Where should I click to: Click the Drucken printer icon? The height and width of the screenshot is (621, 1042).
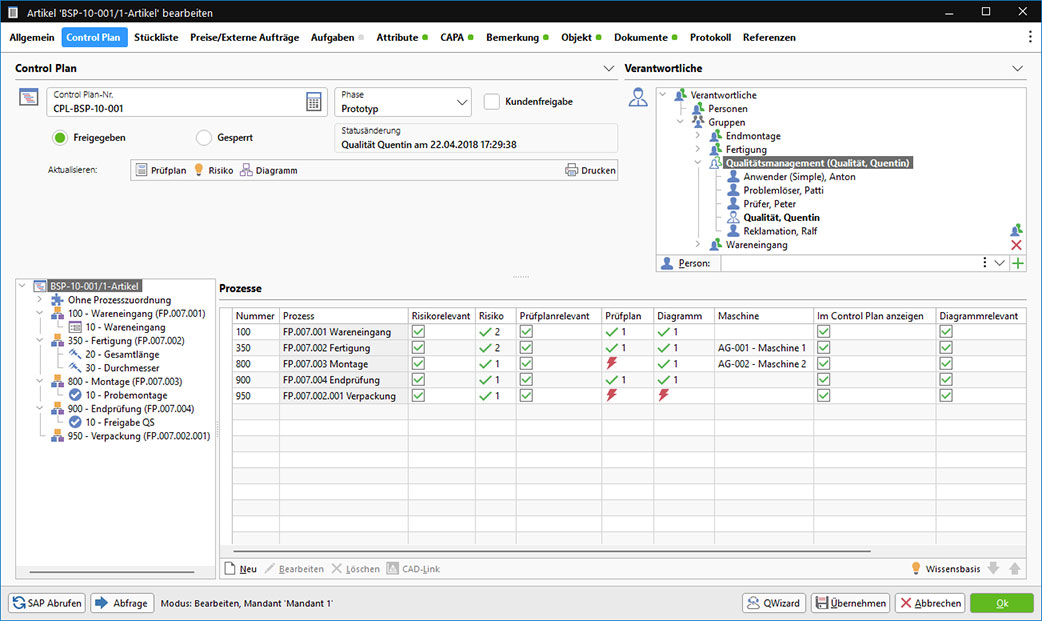click(572, 170)
